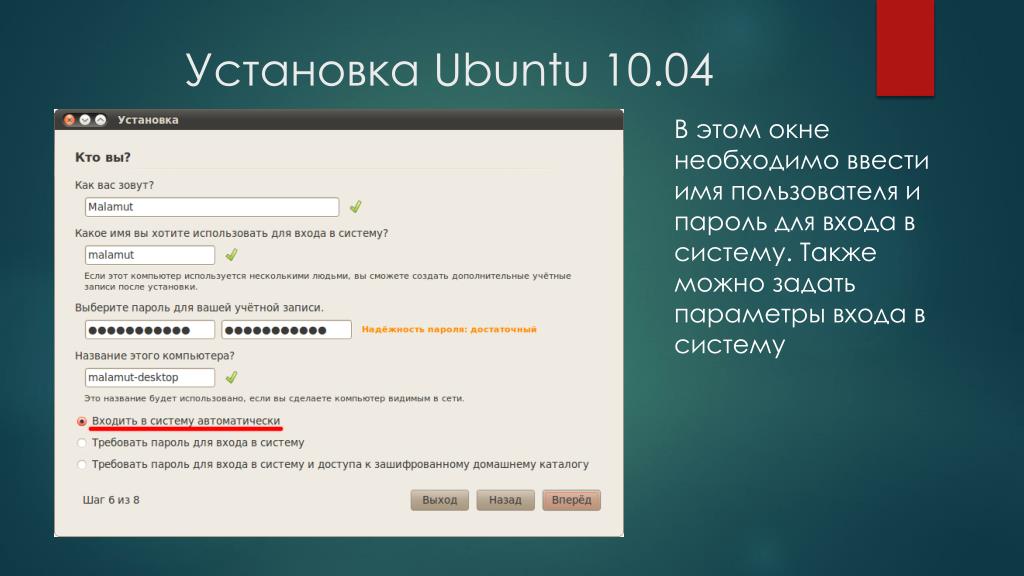Click the first password field
Viewport: 1024px width, 576px height.
click(150, 330)
